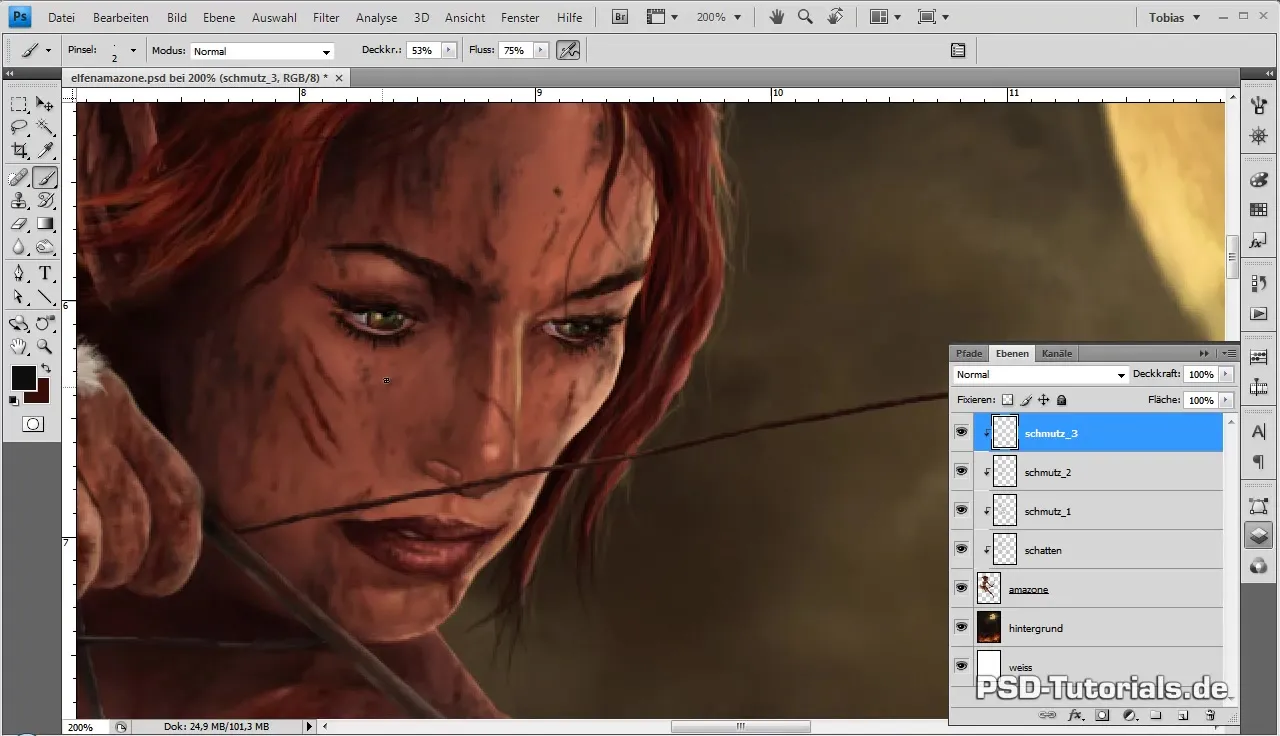Toggle Quick Mask mode
The image size is (1280, 736).
click(32, 424)
